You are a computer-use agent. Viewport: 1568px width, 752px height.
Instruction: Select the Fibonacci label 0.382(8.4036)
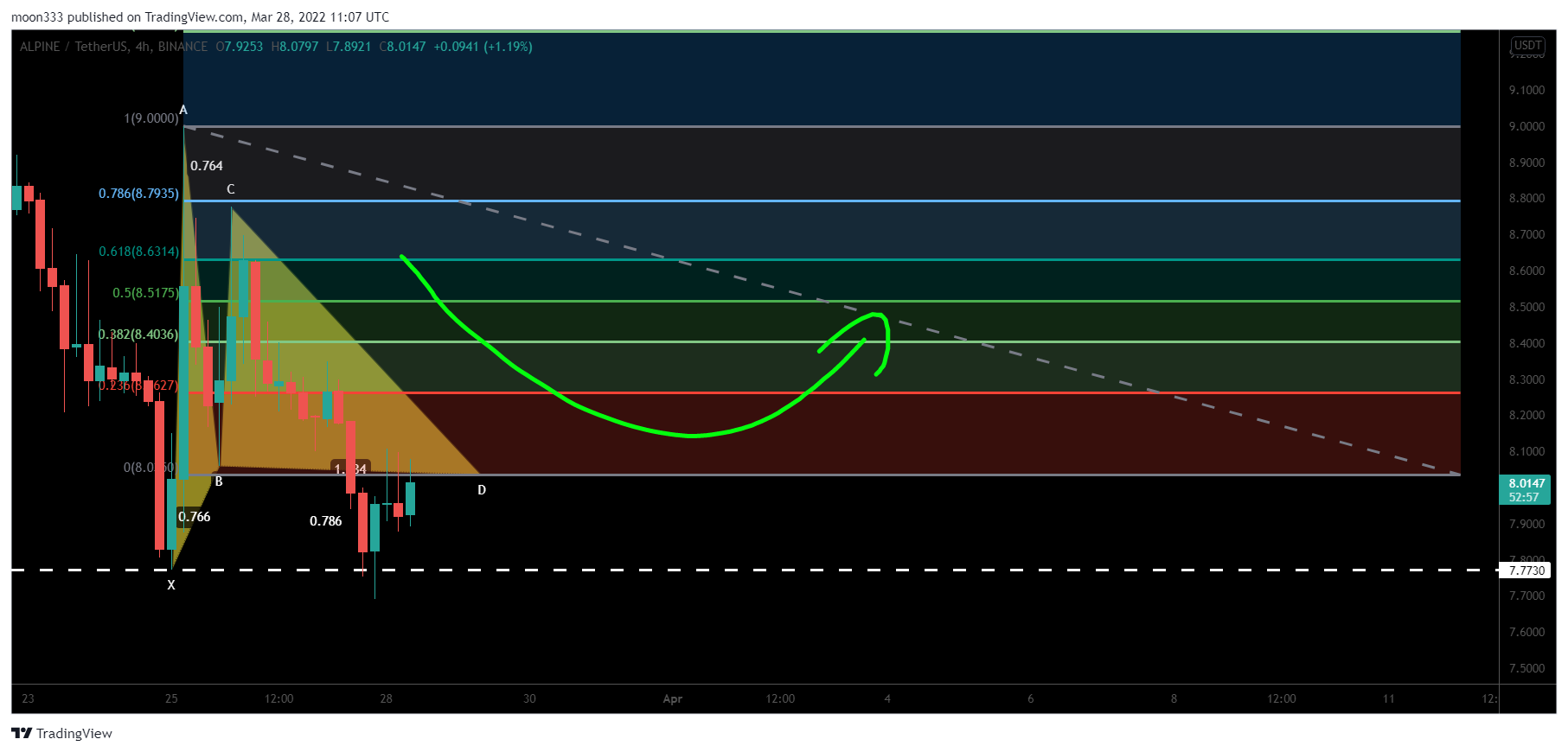(138, 335)
